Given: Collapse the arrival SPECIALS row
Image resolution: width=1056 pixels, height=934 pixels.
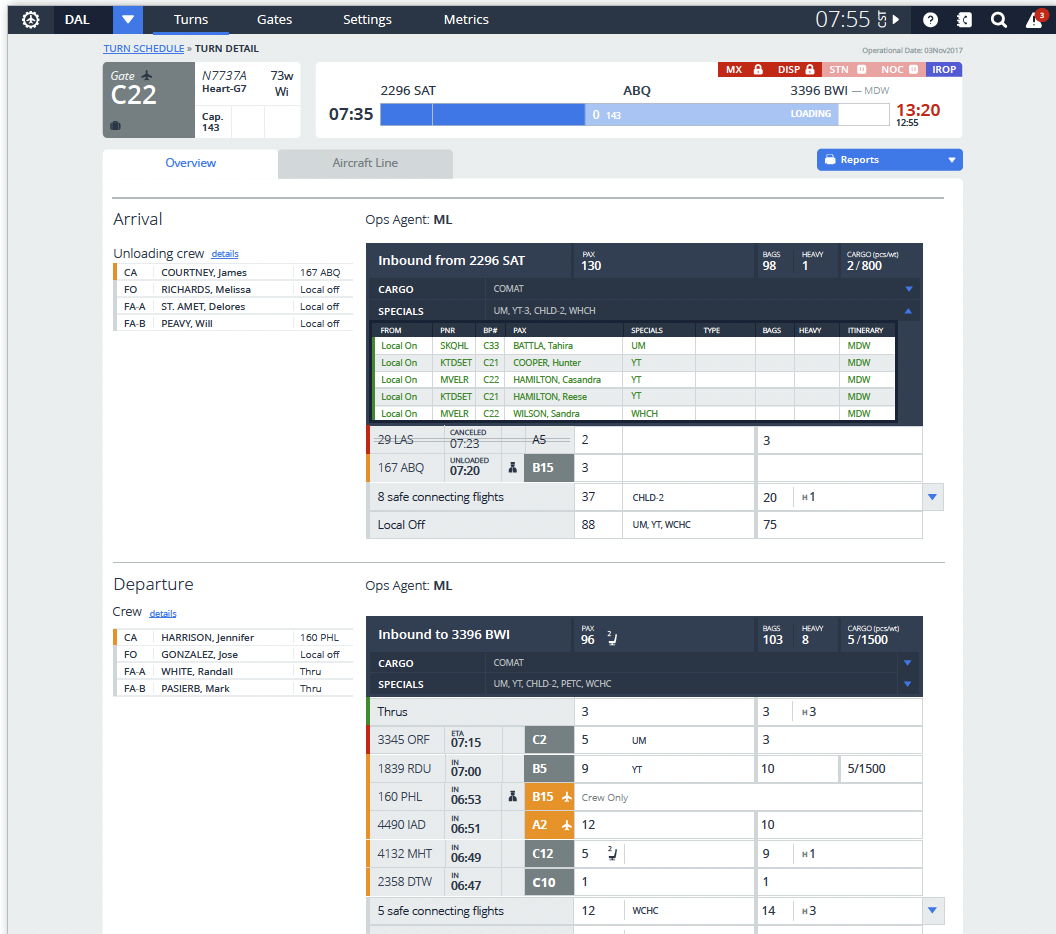Looking at the screenshot, I should coord(908,311).
